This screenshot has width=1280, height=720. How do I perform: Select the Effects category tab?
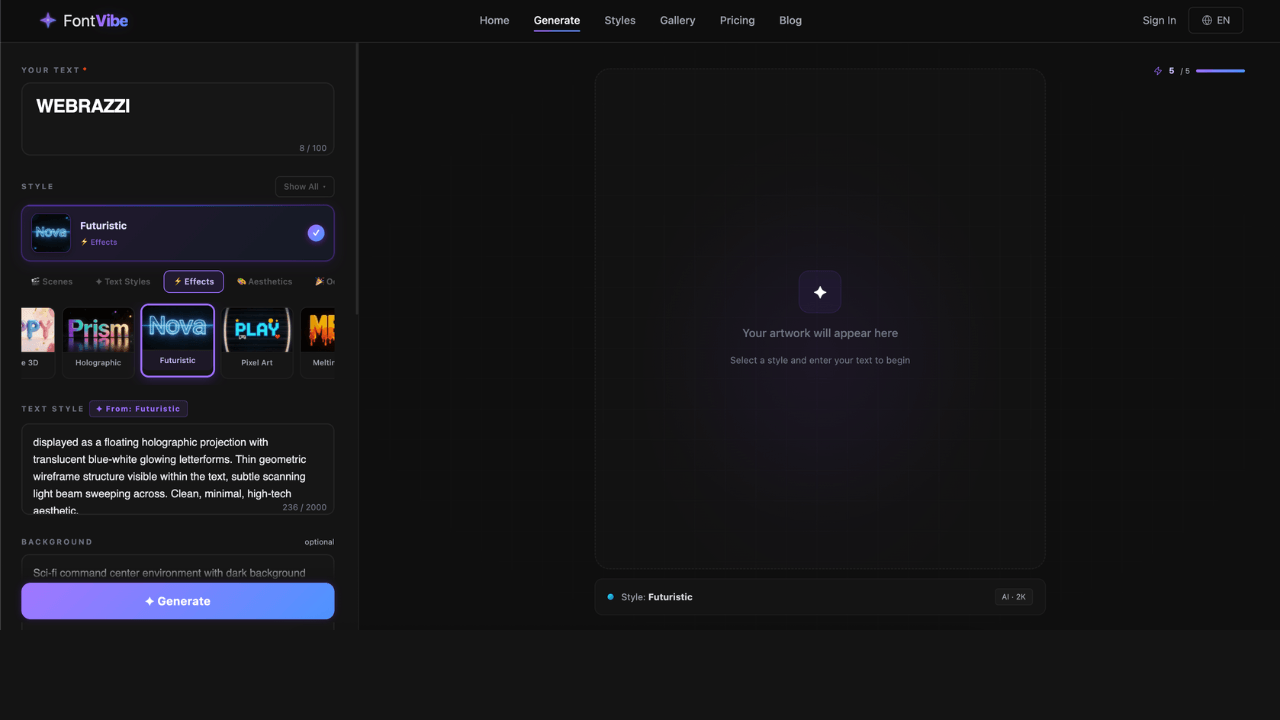194,282
